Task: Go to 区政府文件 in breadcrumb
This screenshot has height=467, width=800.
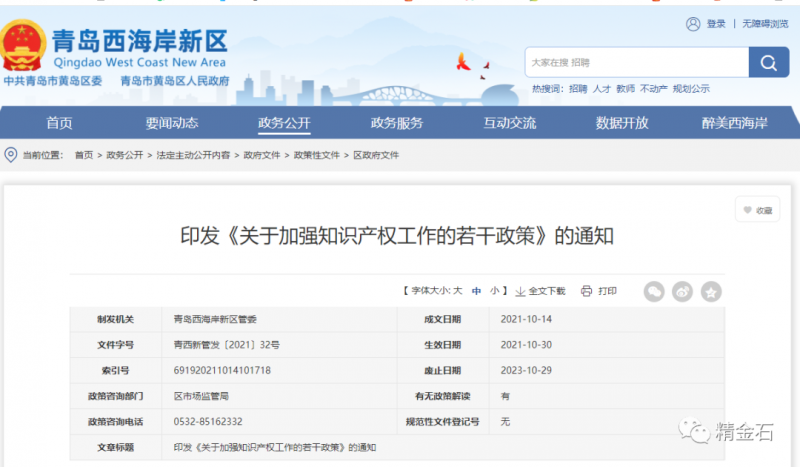Action: click(x=376, y=155)
